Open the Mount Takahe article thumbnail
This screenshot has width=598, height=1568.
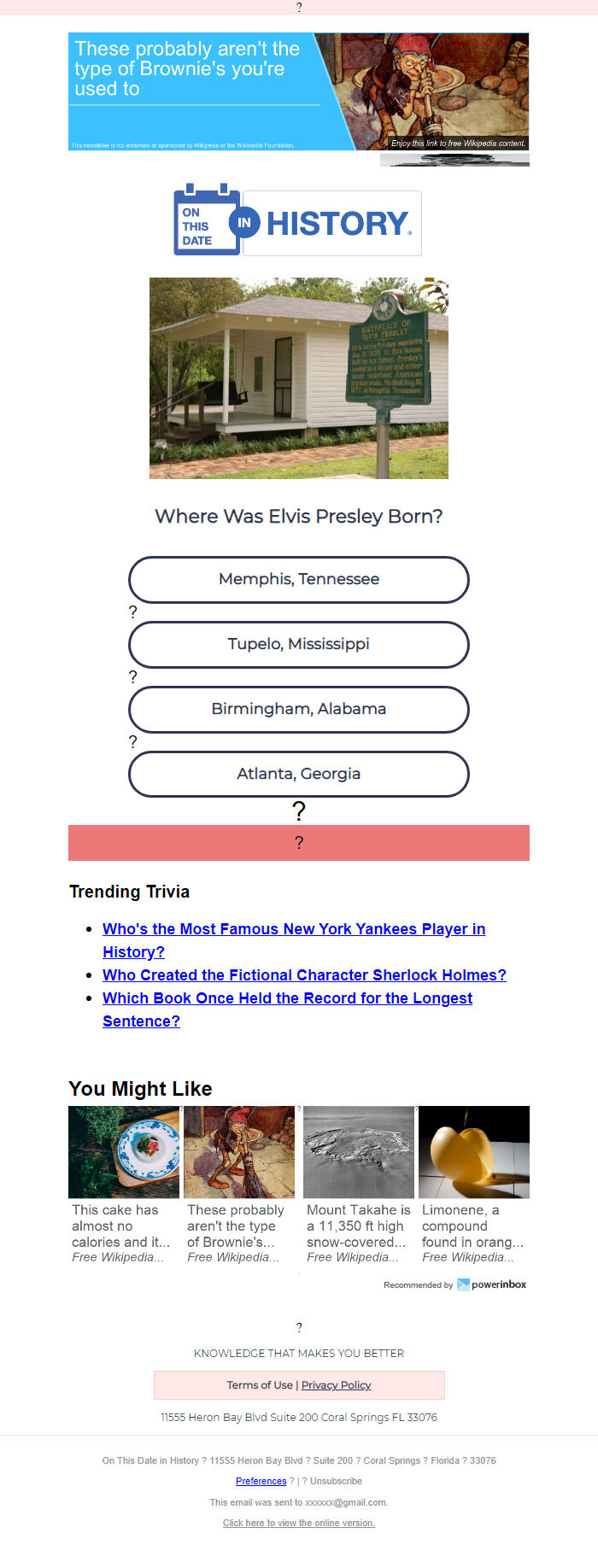tap(359, 1152)
